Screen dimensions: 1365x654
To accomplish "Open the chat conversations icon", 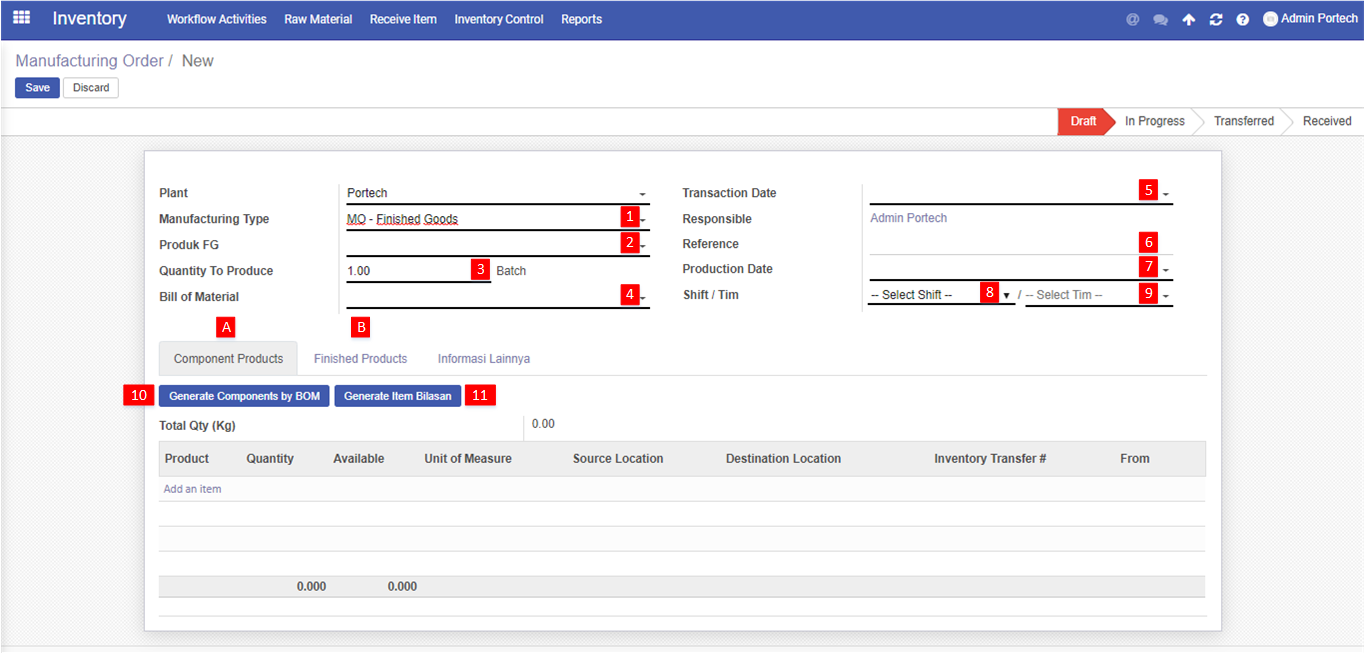I will [x=1160, y=19].
